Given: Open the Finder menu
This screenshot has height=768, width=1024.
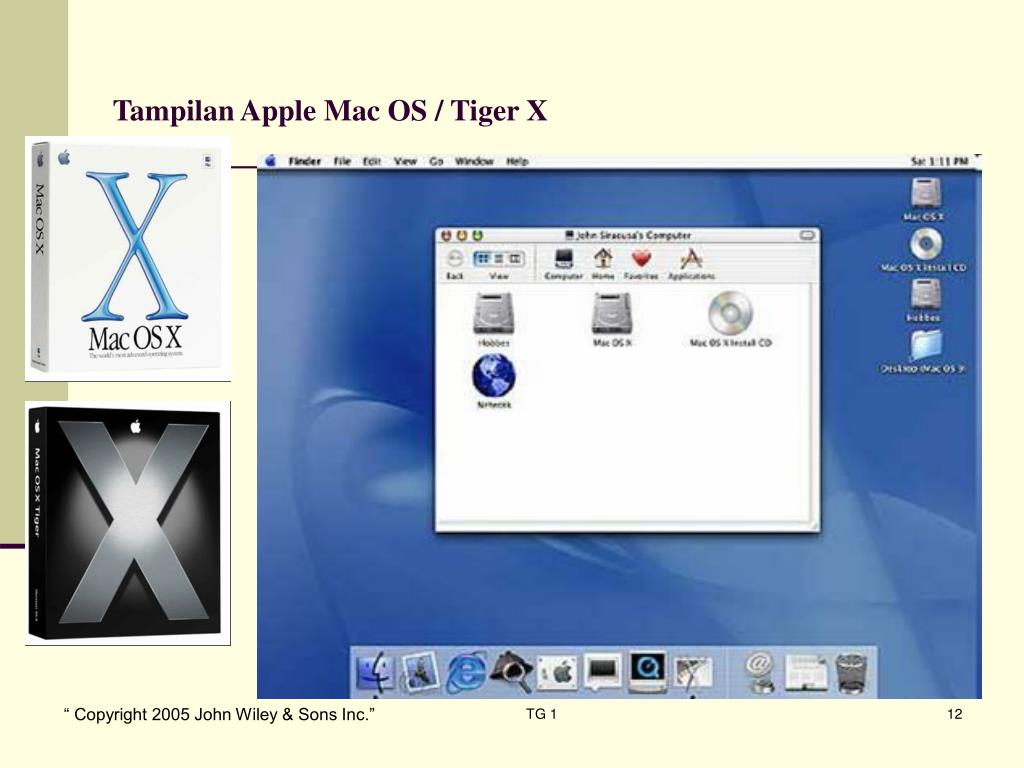Looking at the screenshot, I should (305, 161).
